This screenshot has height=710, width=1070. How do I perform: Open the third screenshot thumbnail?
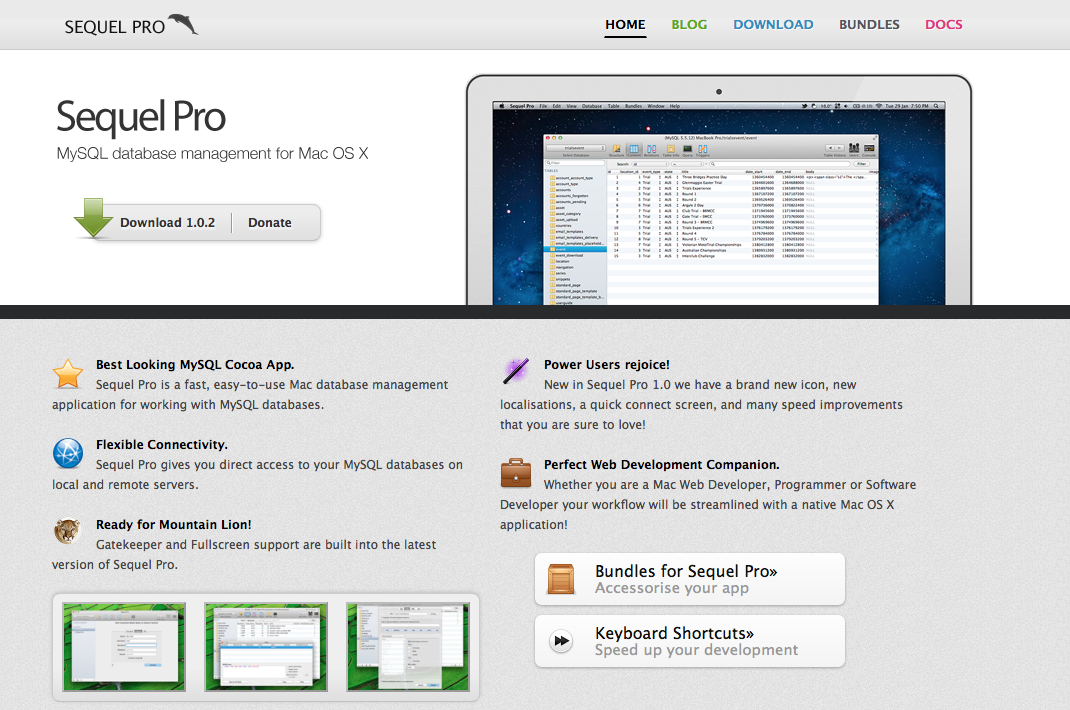pyautogui.click(x=408, y=646)
